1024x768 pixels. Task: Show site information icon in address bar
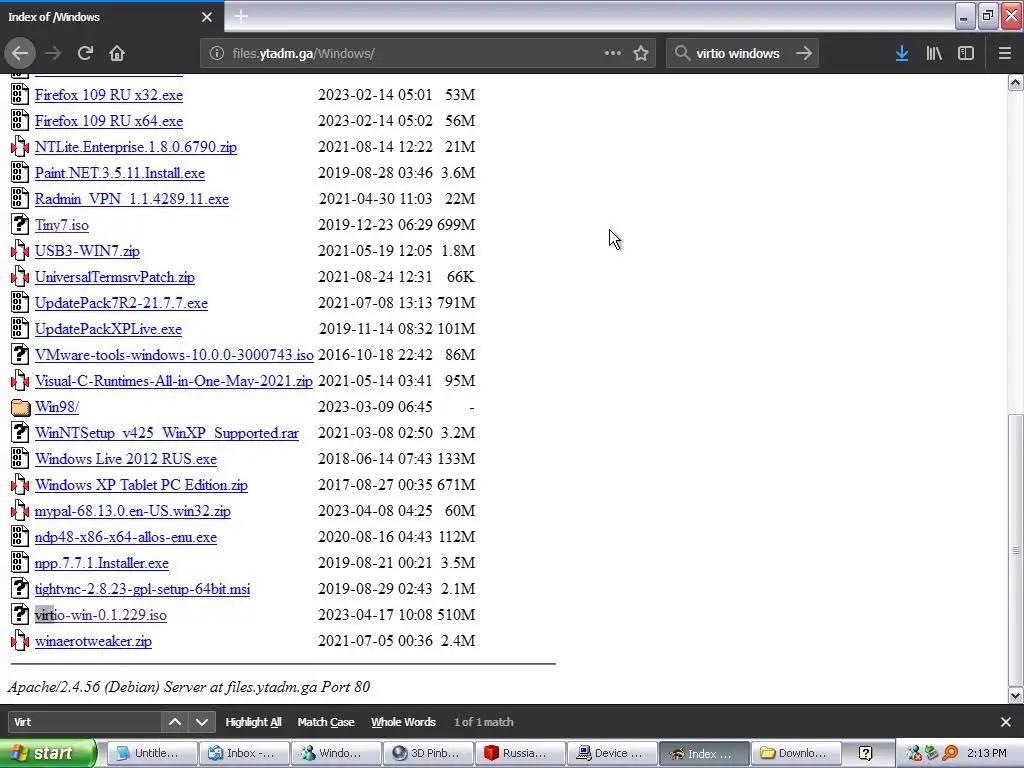point(217,54)
